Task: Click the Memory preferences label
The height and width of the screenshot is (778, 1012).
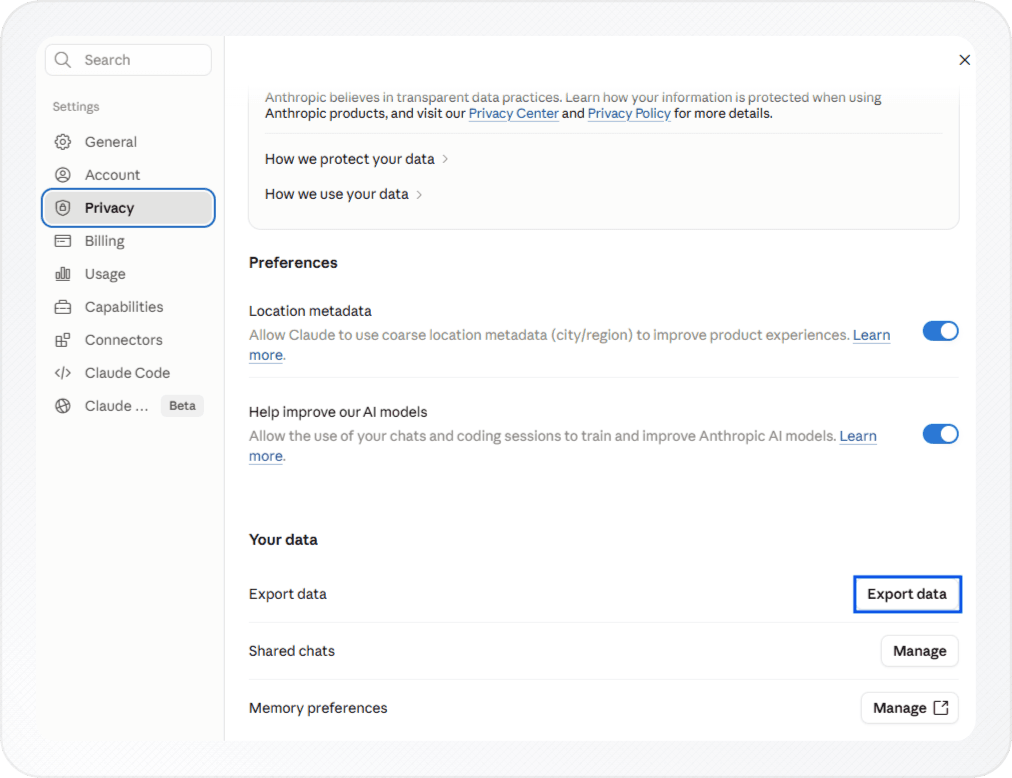Action: [x=318, y=708]
